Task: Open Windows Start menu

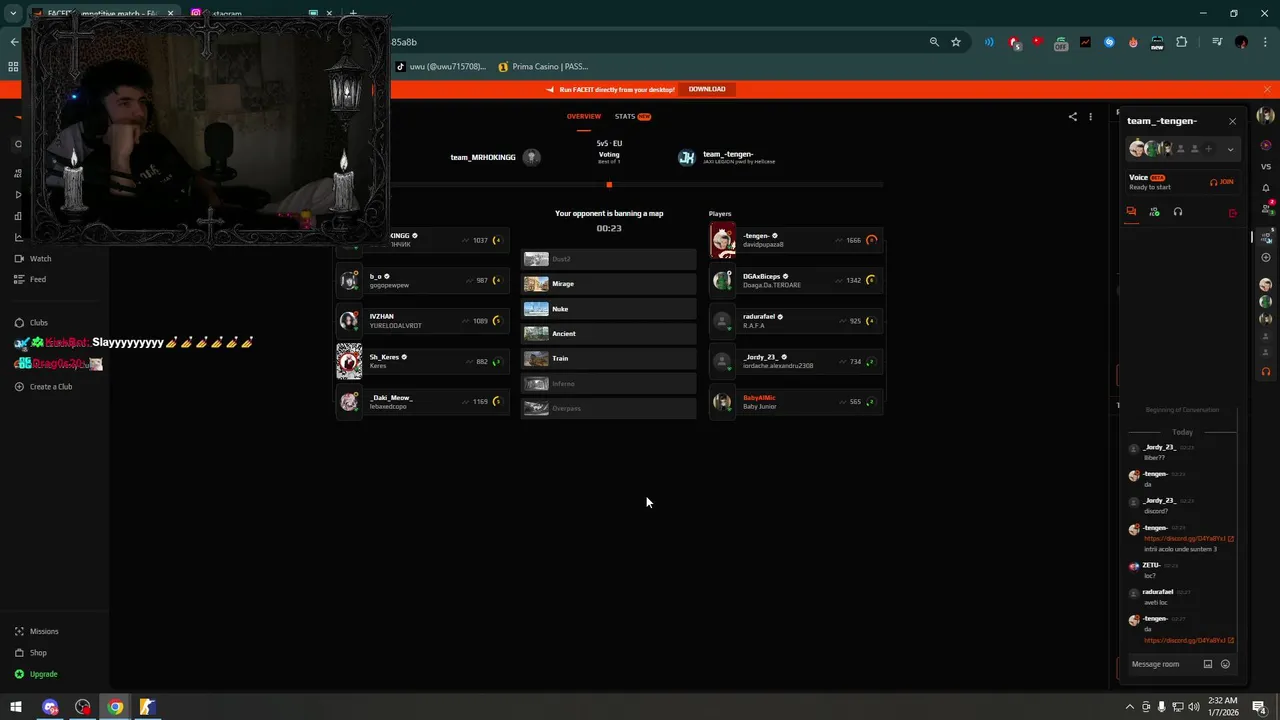Action: point(15,707)
